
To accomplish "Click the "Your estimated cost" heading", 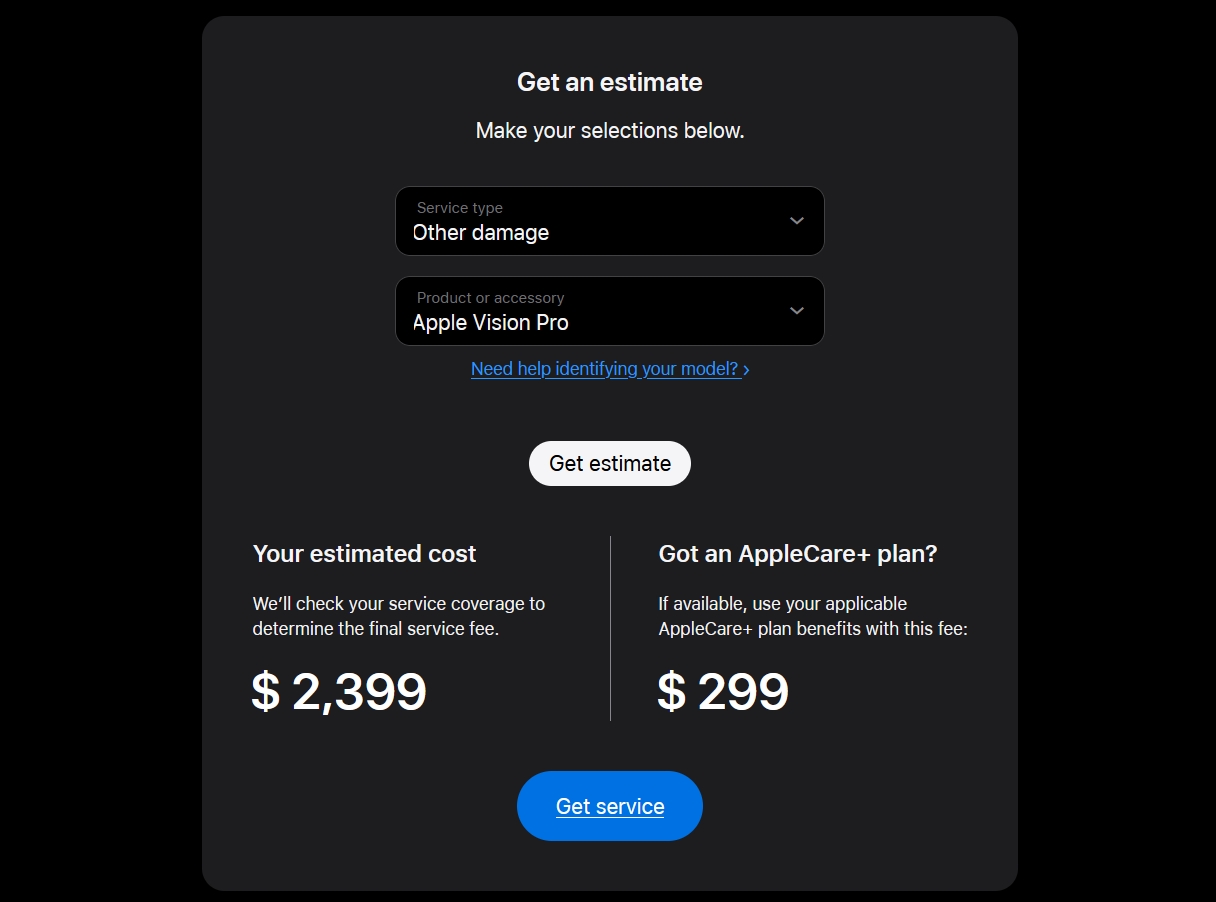I will pos(365,554).
